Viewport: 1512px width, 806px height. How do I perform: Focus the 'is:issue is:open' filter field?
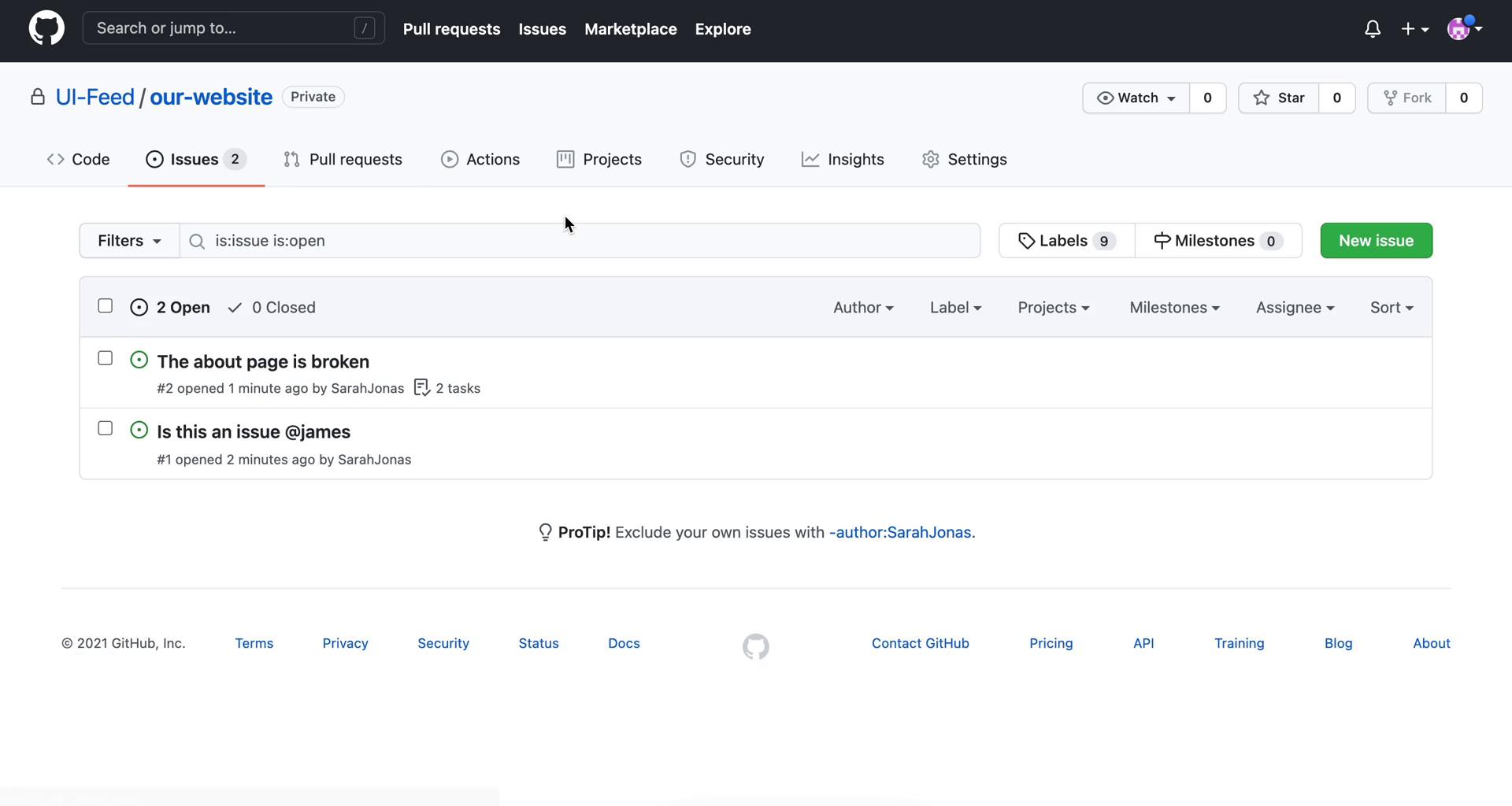click(580, 241)
